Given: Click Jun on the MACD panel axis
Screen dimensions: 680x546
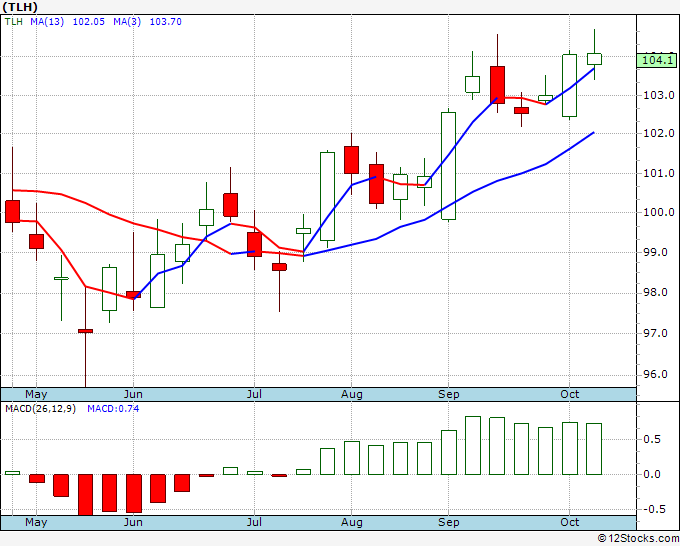Looking at the screenshot, I should coord(133,522).
